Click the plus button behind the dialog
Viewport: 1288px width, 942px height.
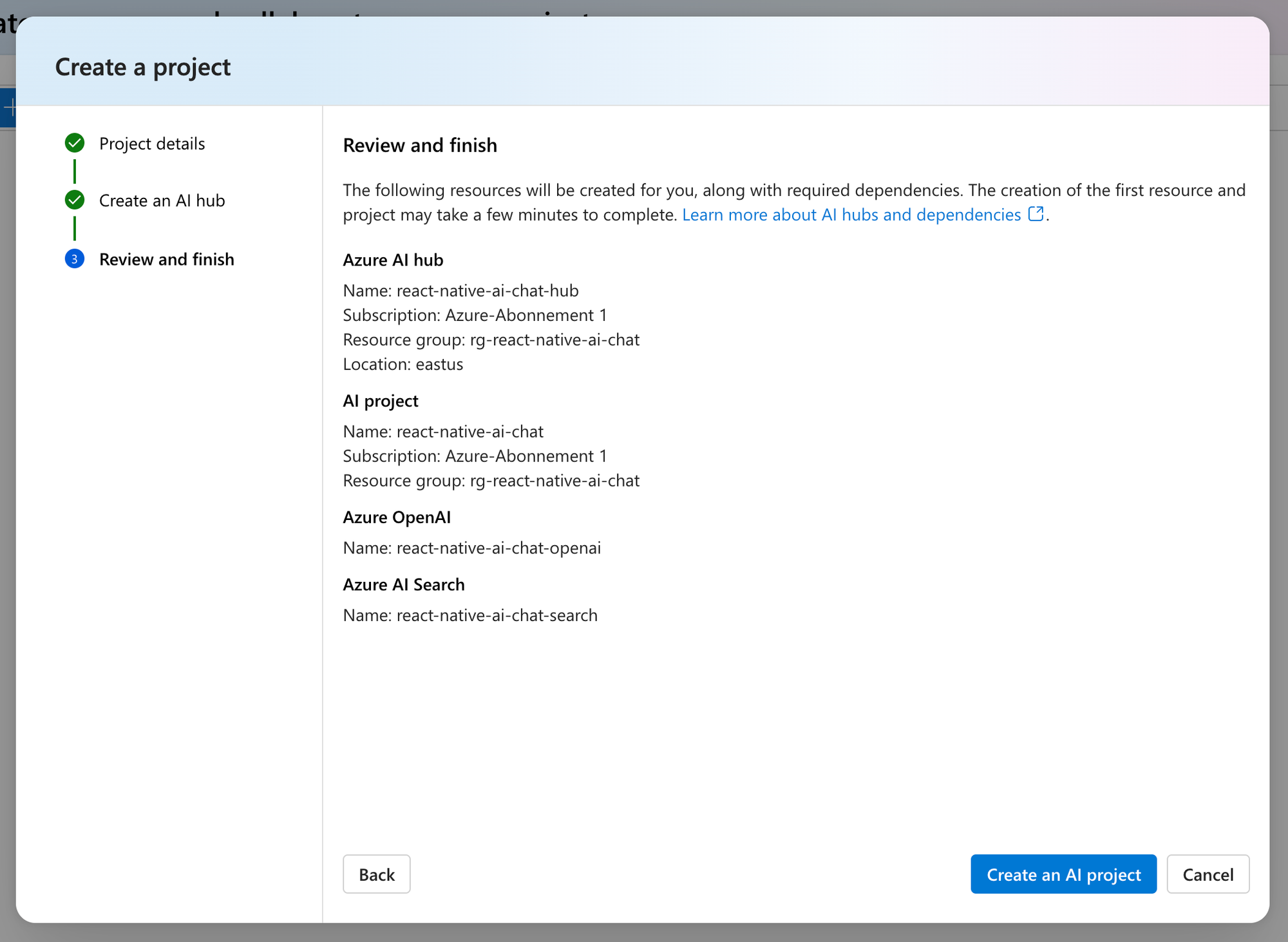(x=8, y=108)
